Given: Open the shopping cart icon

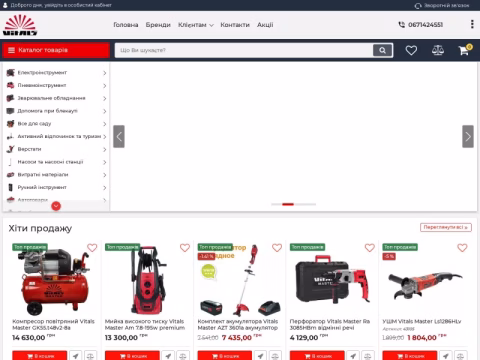Looking at the screenshot, I should click(464, 50).
